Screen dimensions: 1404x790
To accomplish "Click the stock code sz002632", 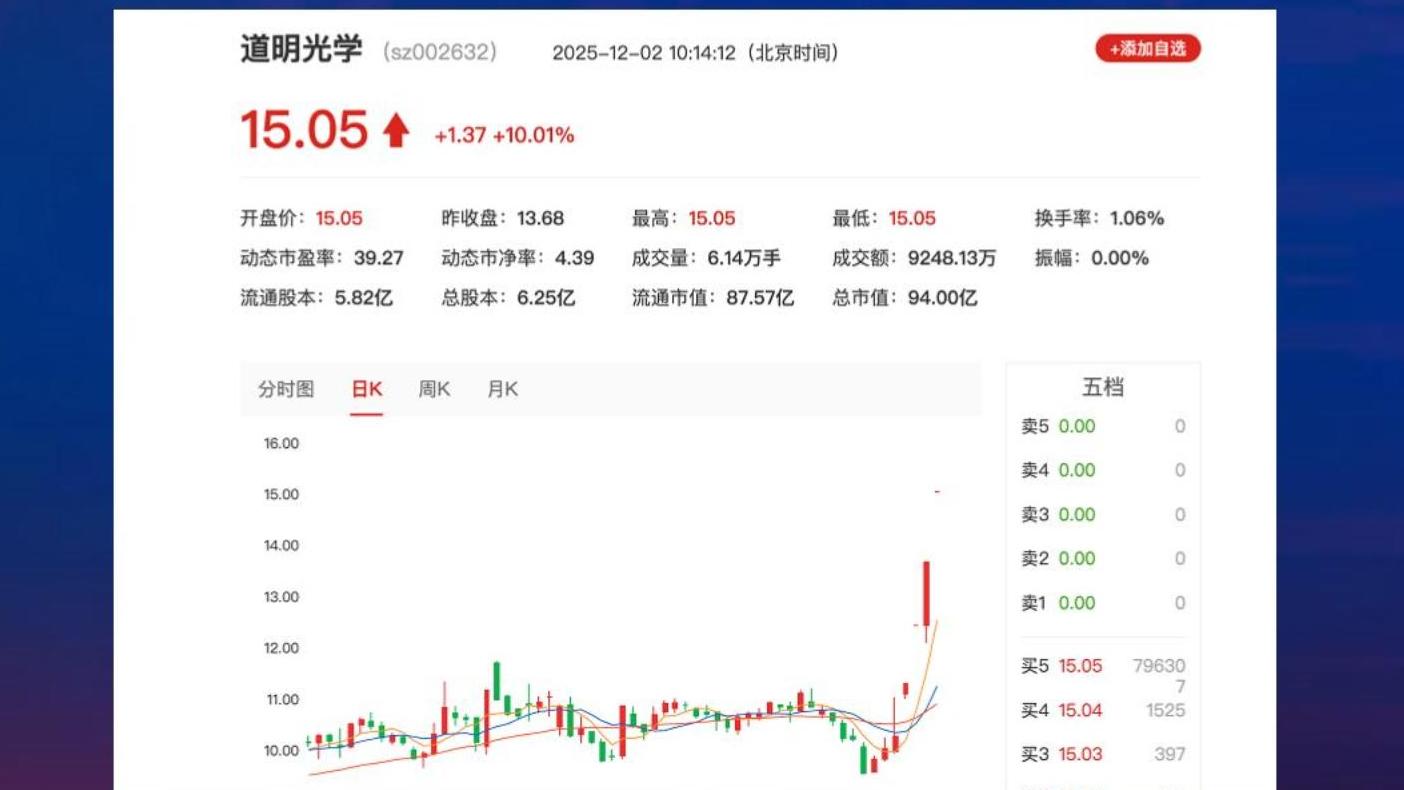I will coord(440,52).
